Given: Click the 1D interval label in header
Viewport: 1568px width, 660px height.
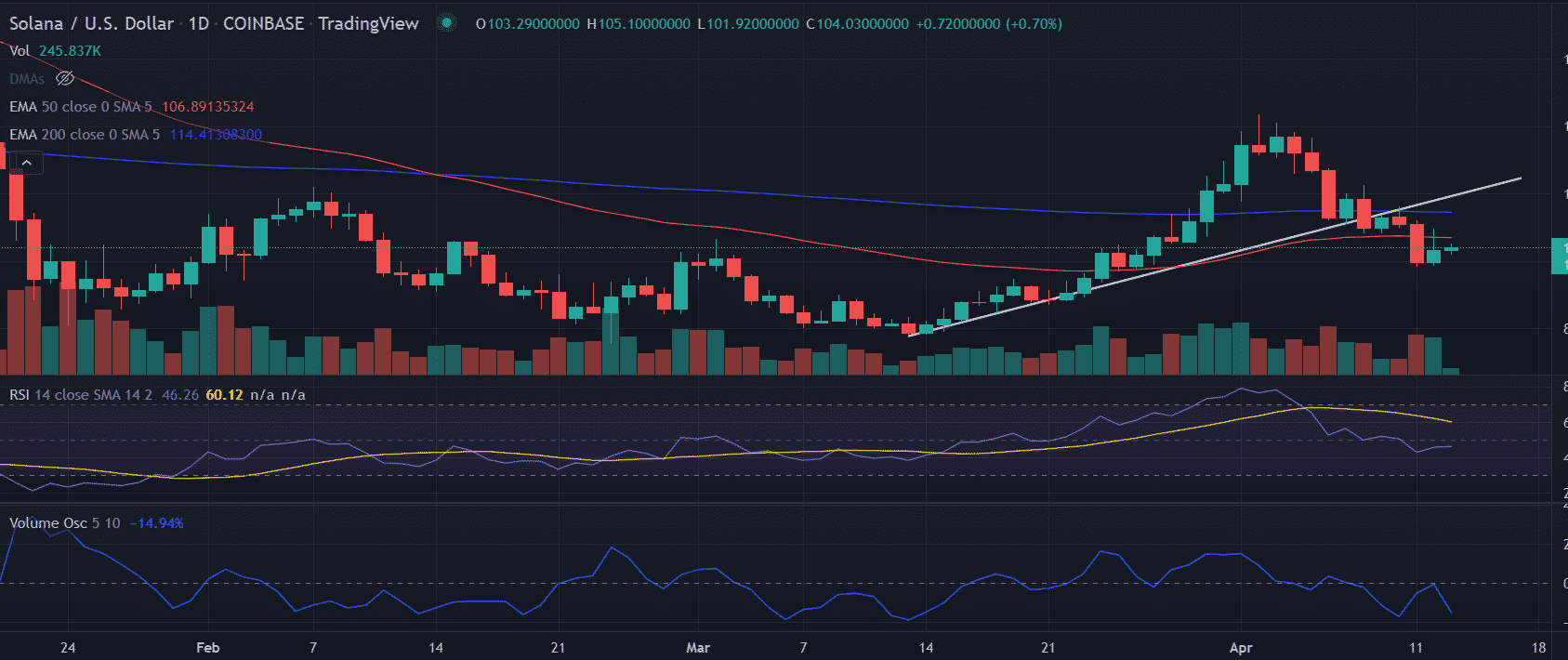Looking at the screenshot, I should [x=198, y=23].
